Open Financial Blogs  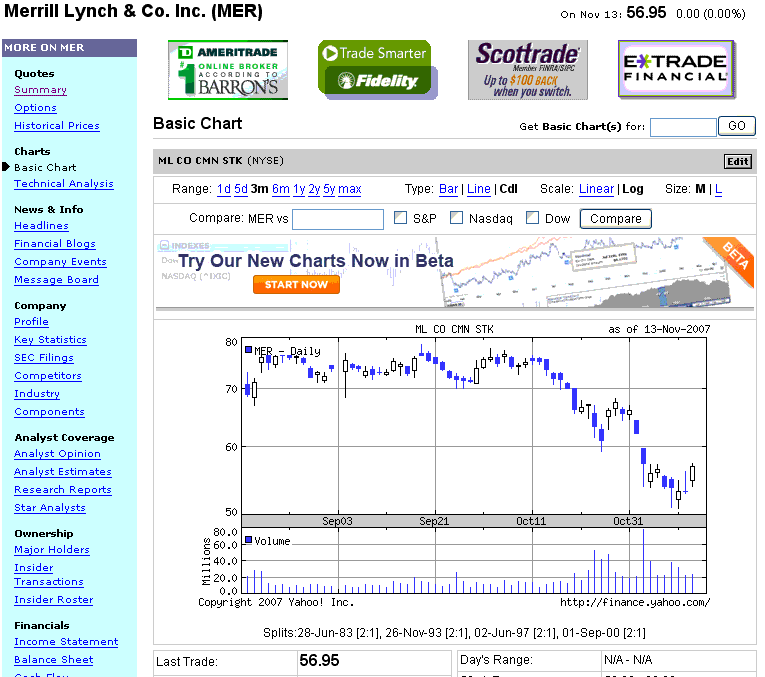[55, 244]
